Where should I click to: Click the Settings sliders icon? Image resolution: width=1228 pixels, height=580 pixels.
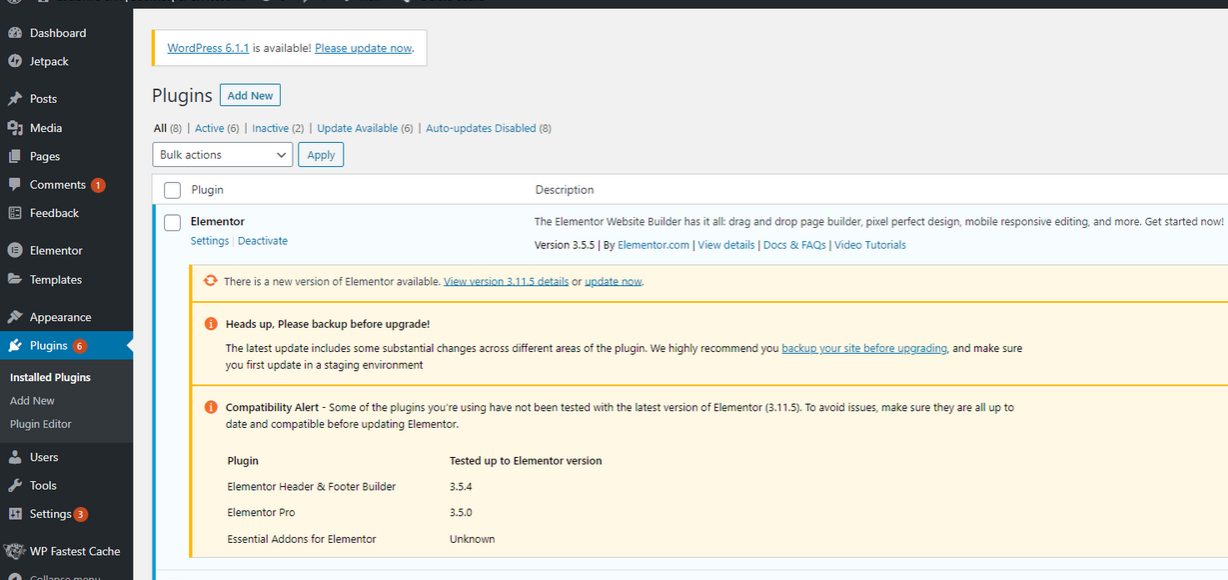point(15,514)
